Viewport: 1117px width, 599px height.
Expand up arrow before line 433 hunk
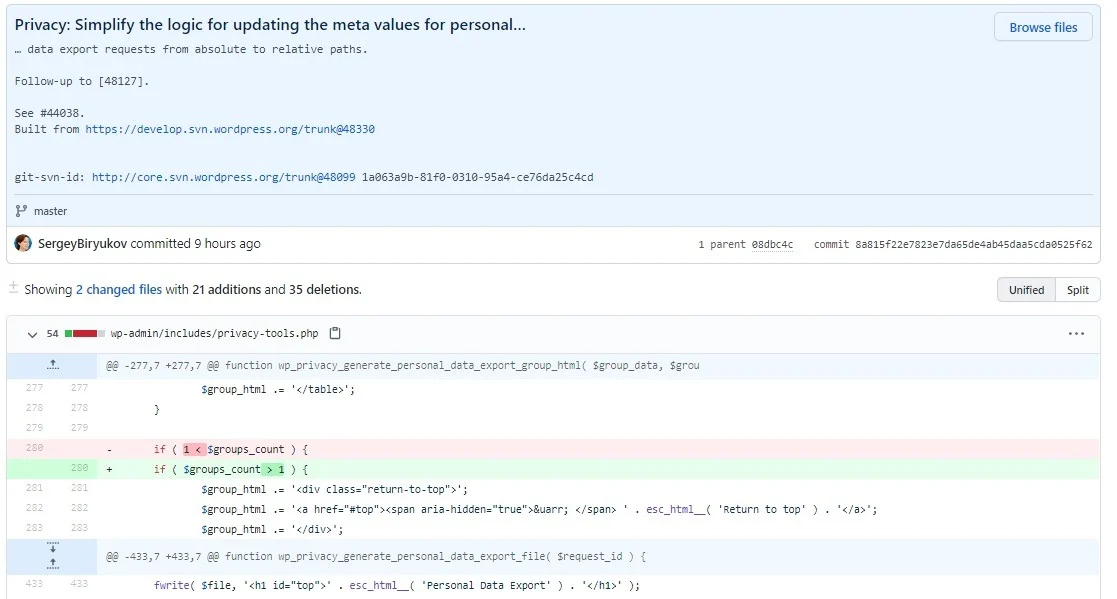[53, 564]
